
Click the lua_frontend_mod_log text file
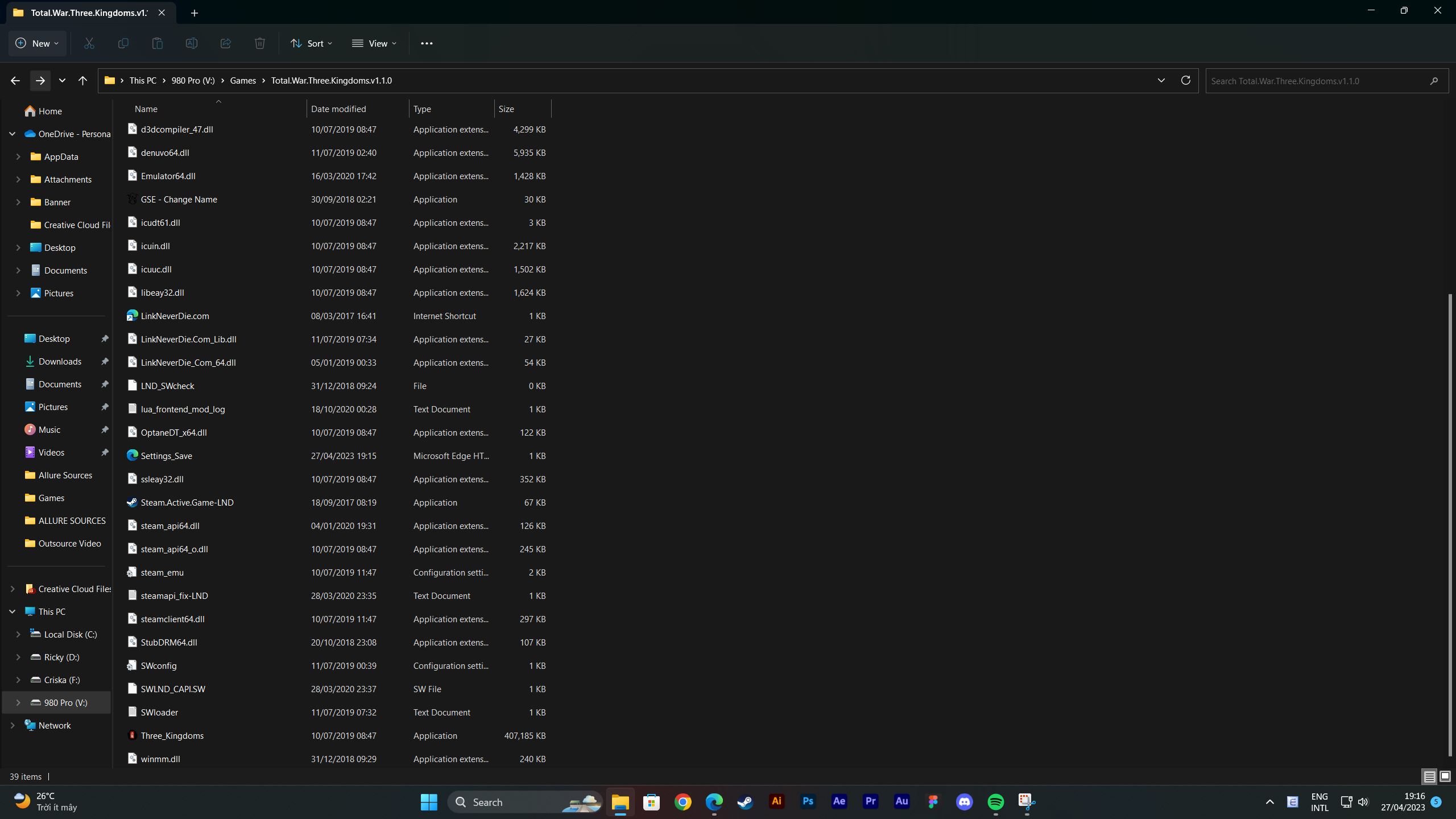(x=183, y=409)
